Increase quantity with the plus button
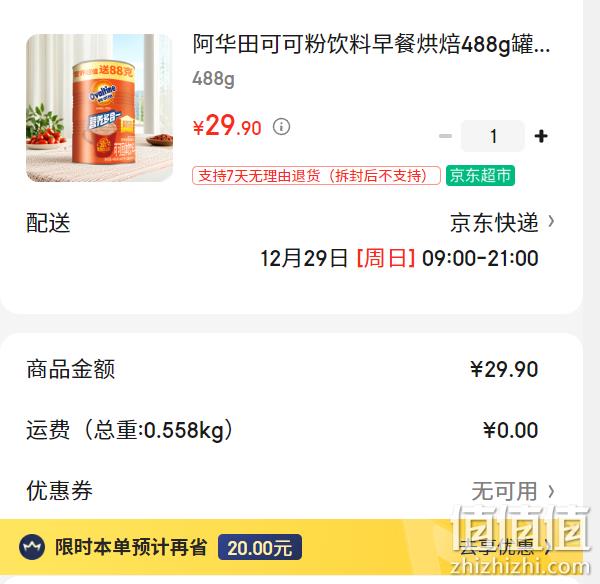The height and width of the screenshot is (584, 600). click(x=541, y=136)
